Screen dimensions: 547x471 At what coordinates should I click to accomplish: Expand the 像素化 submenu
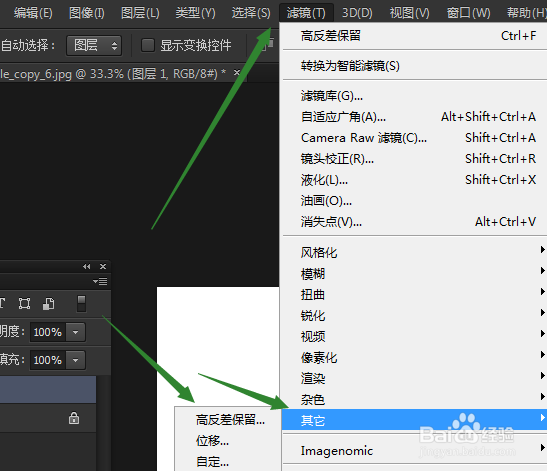point(415,358)
